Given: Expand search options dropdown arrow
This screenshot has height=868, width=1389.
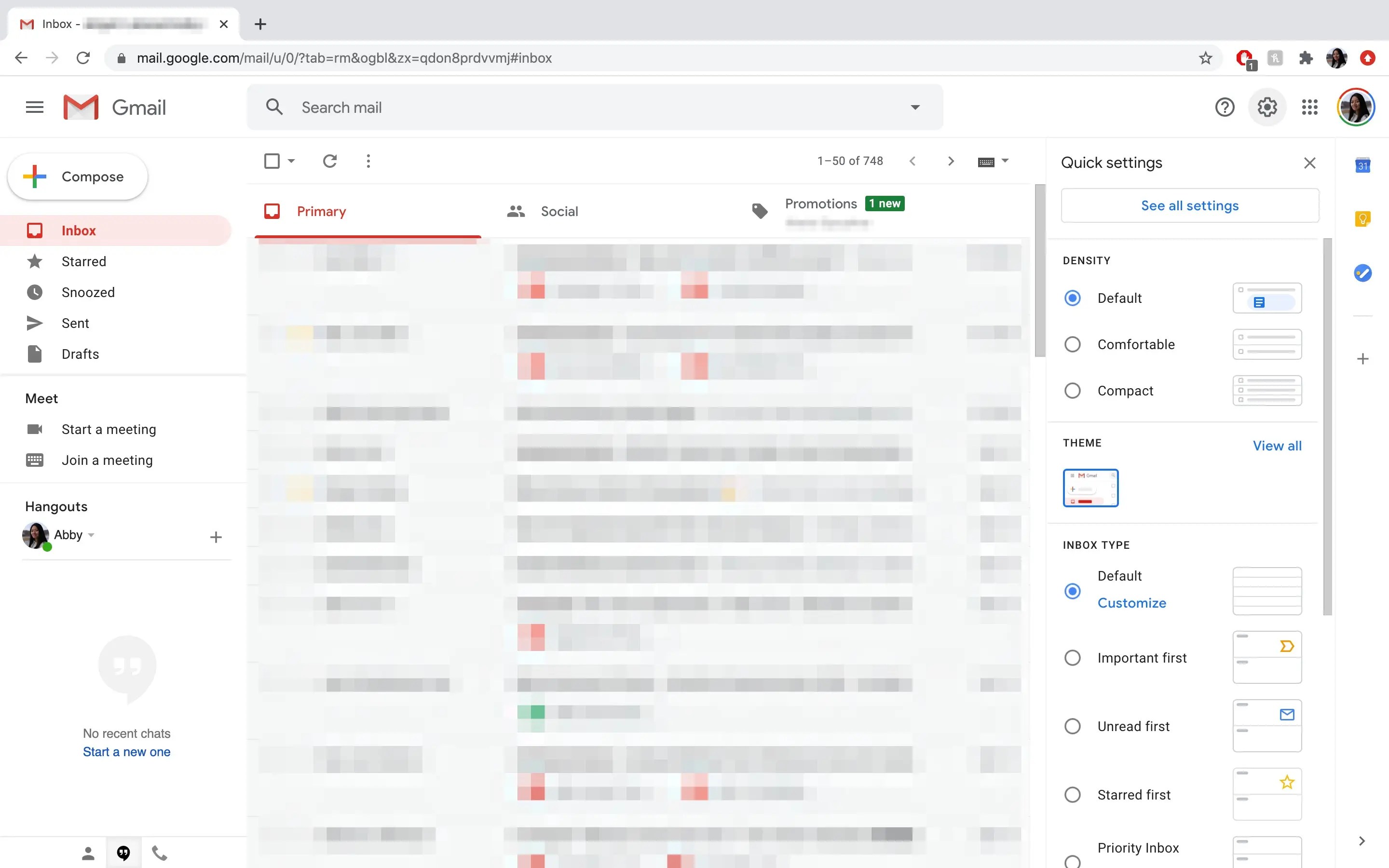Looking at the screenshot, I should click(915, 108).
